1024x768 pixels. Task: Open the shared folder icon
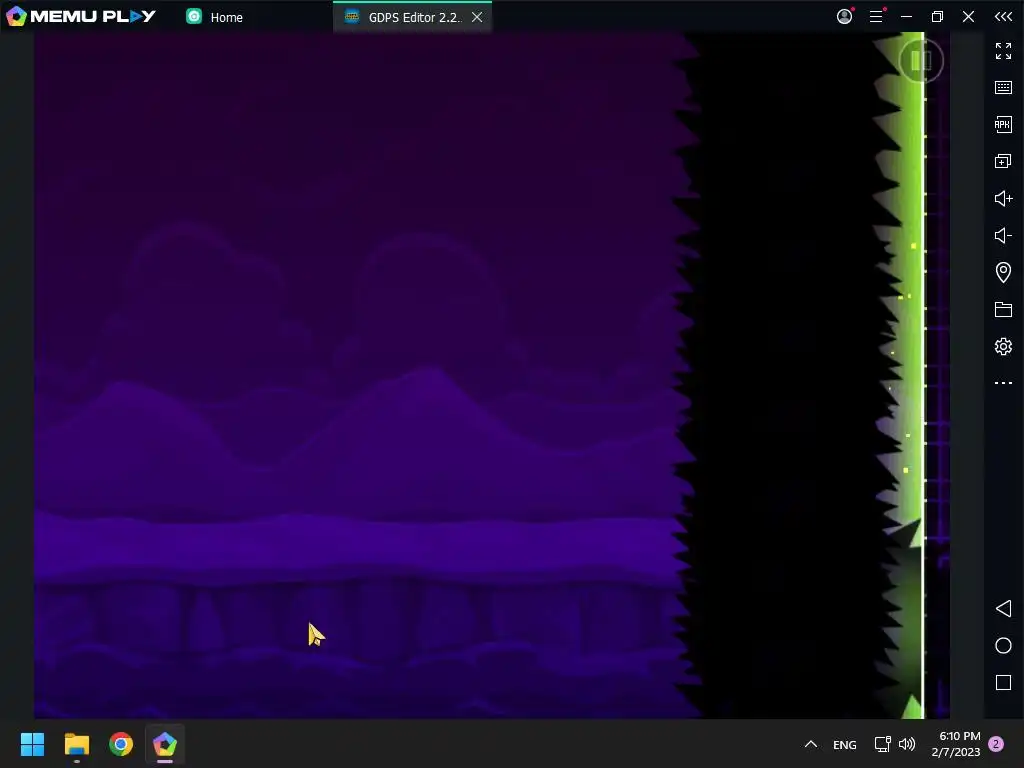[1003, 310]
